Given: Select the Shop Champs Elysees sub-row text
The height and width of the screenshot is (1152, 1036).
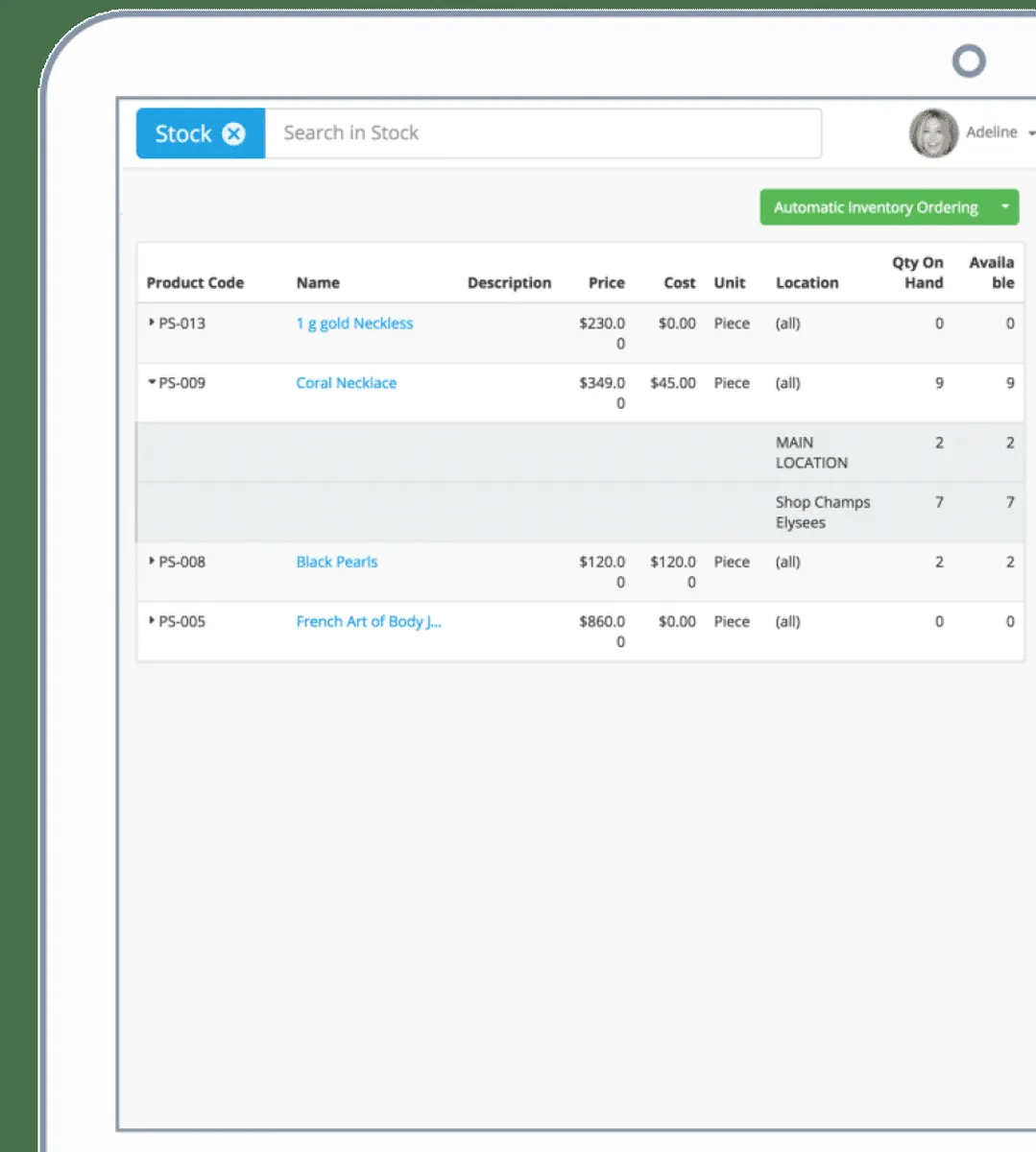Looking at the screenshot, I should (x=823, y=513).
